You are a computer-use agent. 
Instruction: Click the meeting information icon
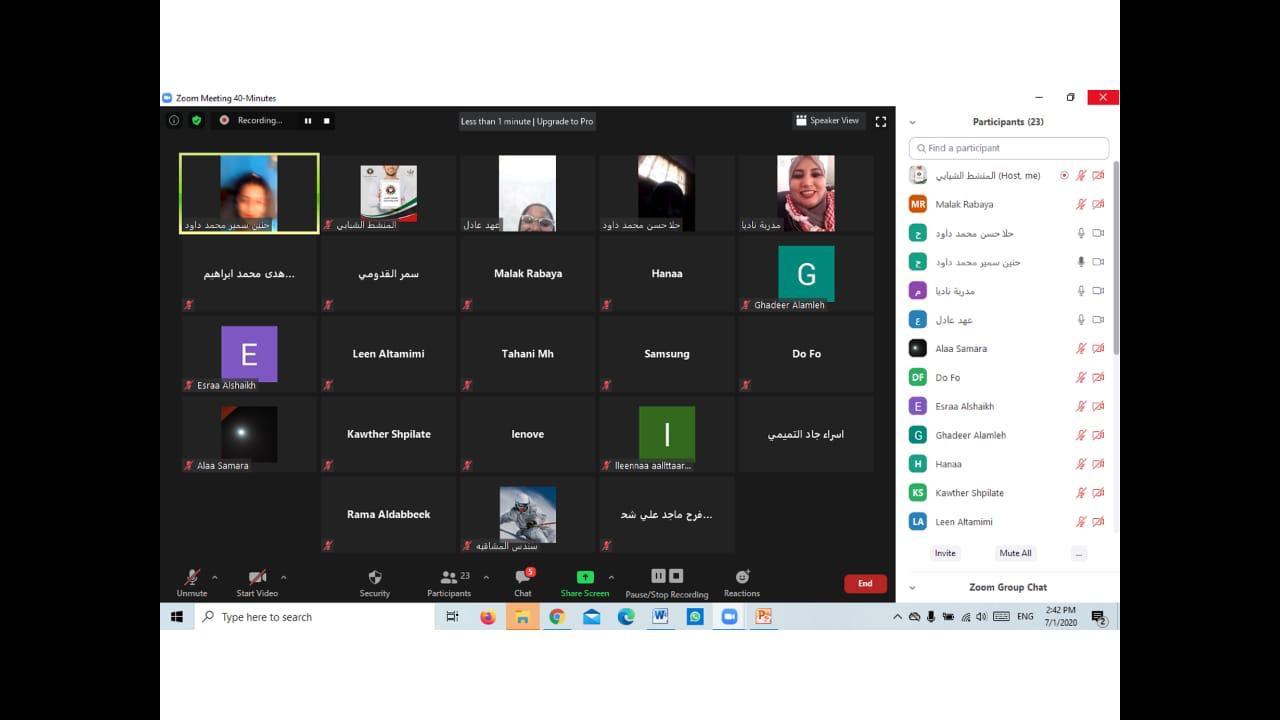[x=174, y=120]
